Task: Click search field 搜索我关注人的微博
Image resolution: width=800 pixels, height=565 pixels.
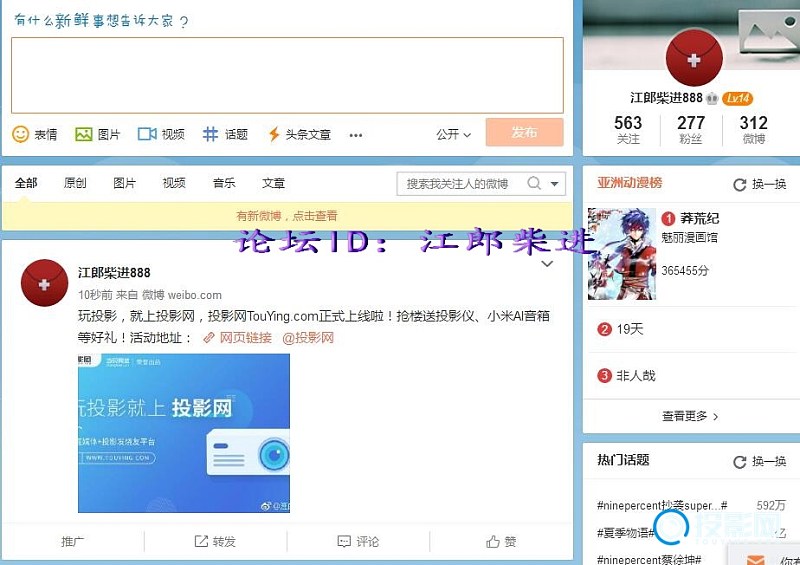Action: click(x=459, y=184)
